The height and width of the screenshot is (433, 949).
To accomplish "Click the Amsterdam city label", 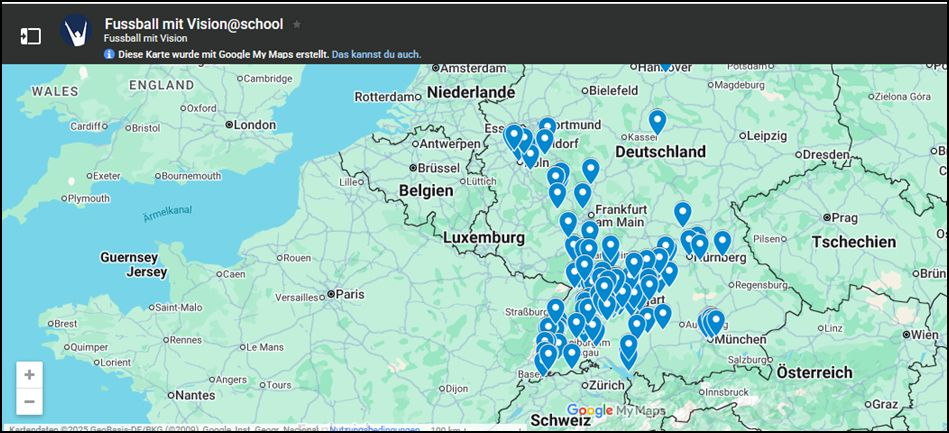I will click(473, 68).
